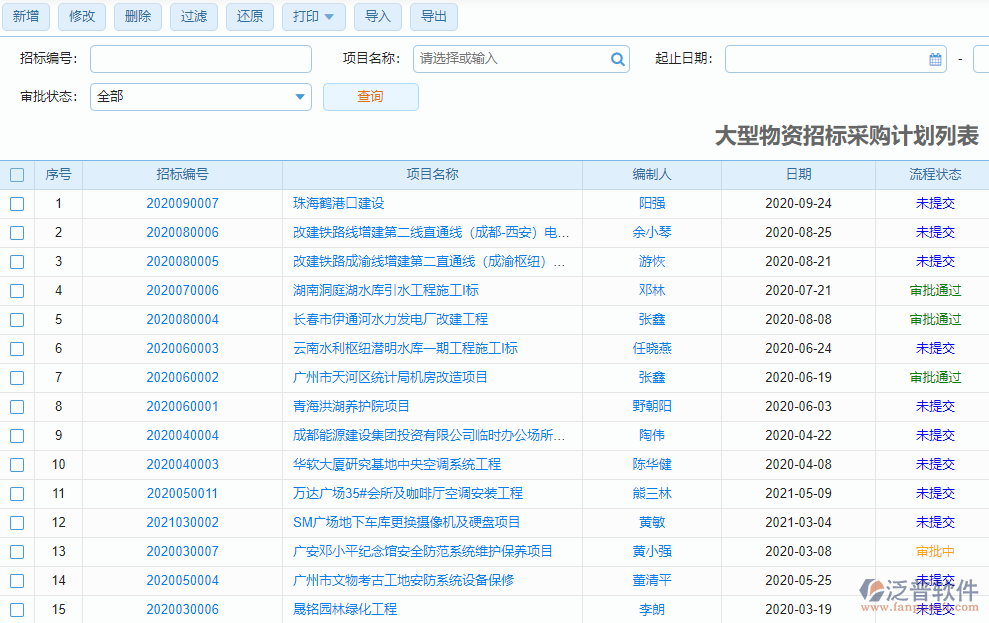Image resolution: width=989 pixels, height=623 pixels.
Task: Click the 新增 button to add a record
Action: click(26, 16)
